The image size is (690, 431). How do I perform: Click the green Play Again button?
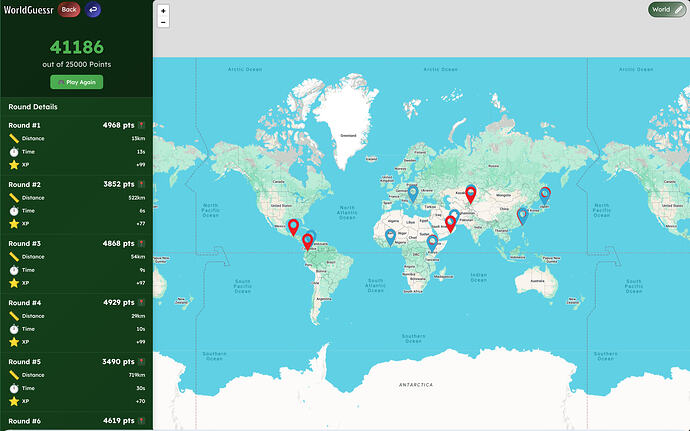coord(77,82)
